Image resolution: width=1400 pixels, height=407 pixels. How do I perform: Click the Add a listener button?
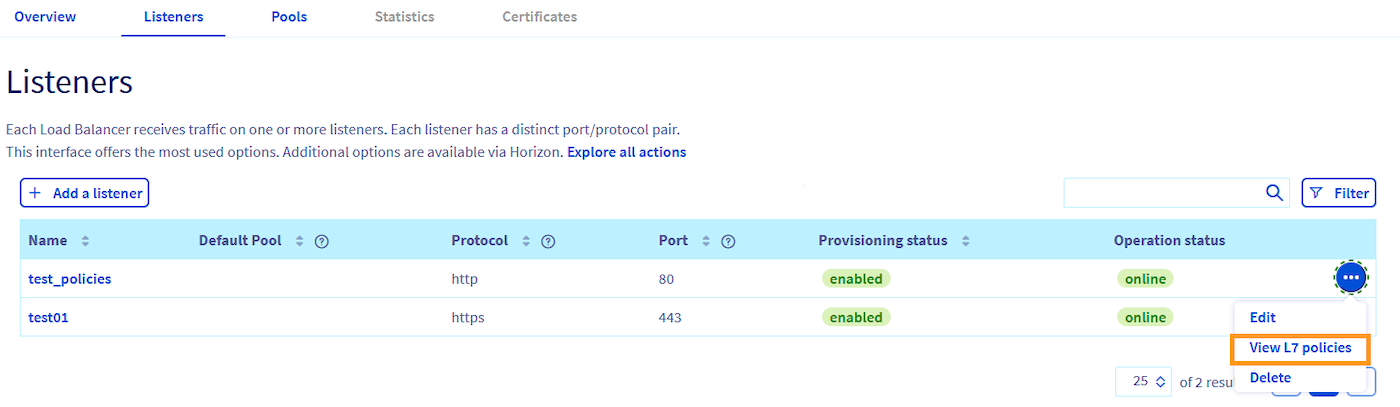pyautogui.click(x=85, y=193)
